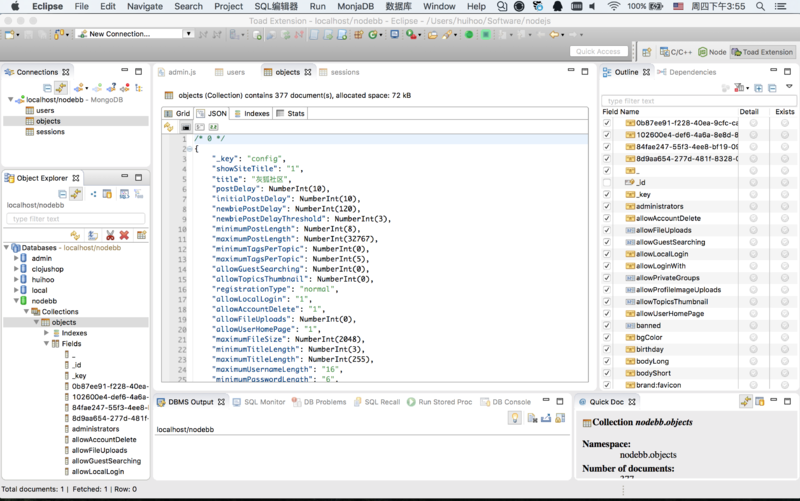Screen dimensions: 800x501
Task: Switch to the Indexes tab
Action: [x=251, y=114]
